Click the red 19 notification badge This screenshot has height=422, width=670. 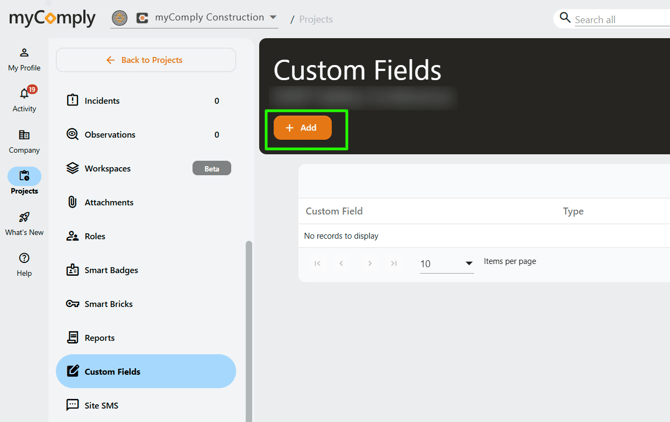pyautogui.click(x=32, y=89)
